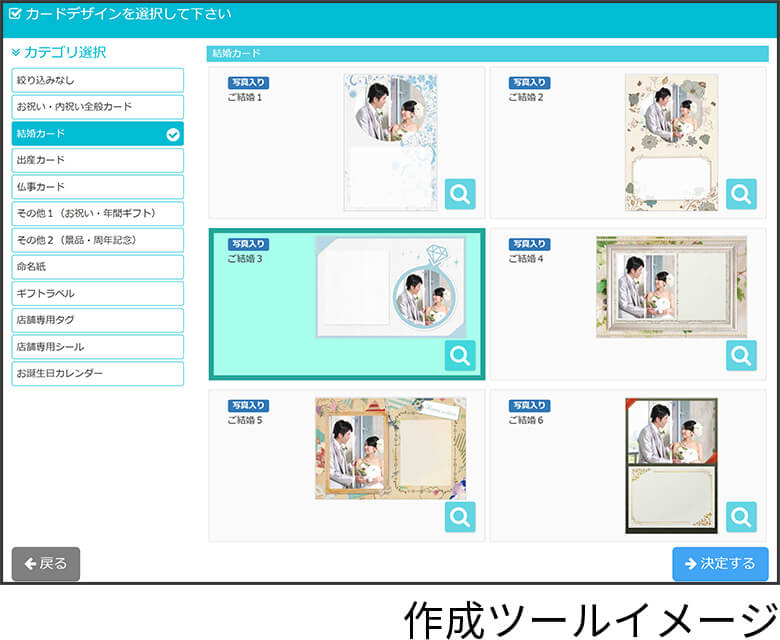Image resolution: width=780 pixels, height=640 pixels.
Task: Select お誕生日カレンダー category
Action: tap(97, 374)
